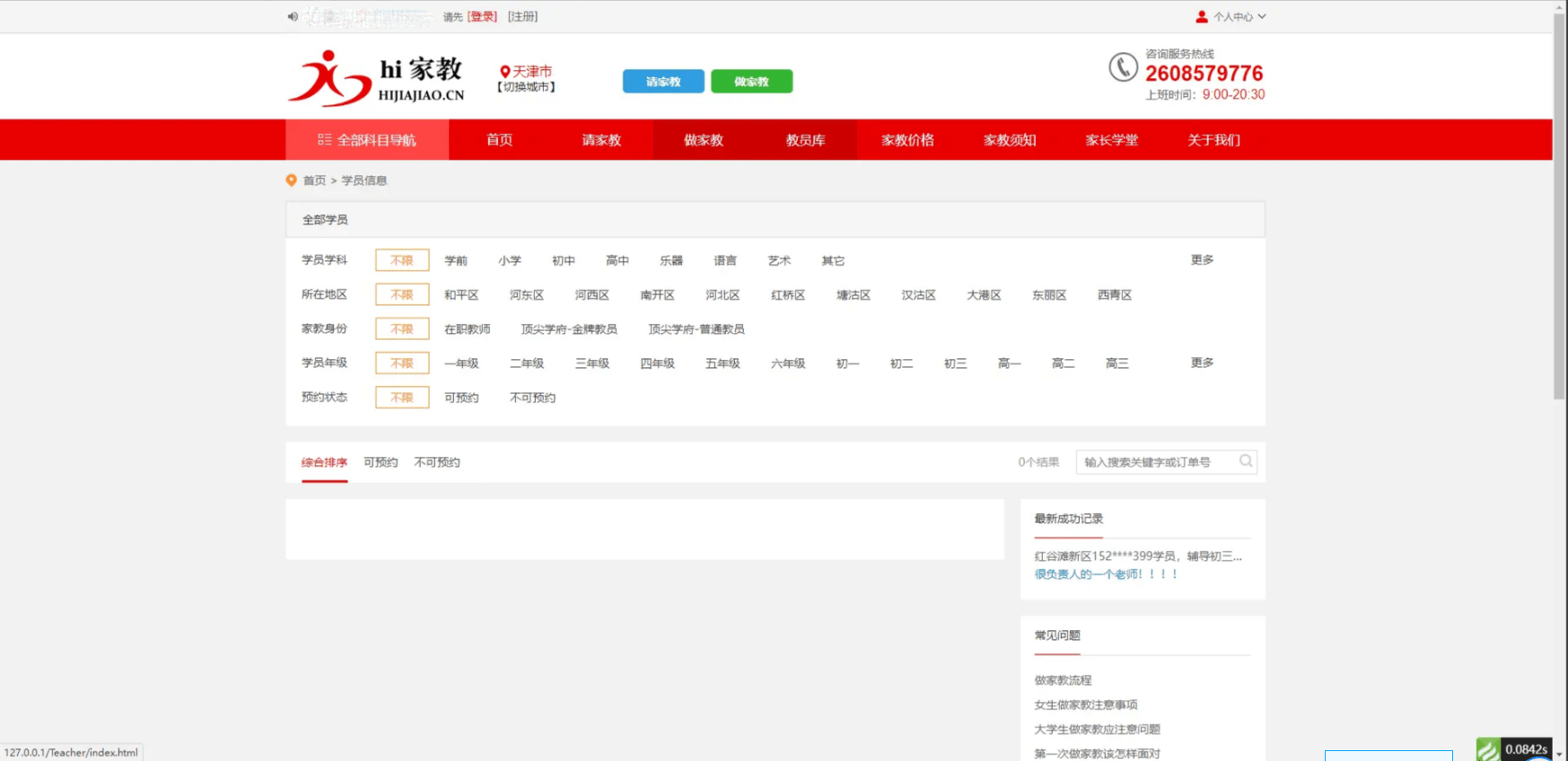Filter grade by 六年级
Screen dimensions: 1568x761
[788, 363]
